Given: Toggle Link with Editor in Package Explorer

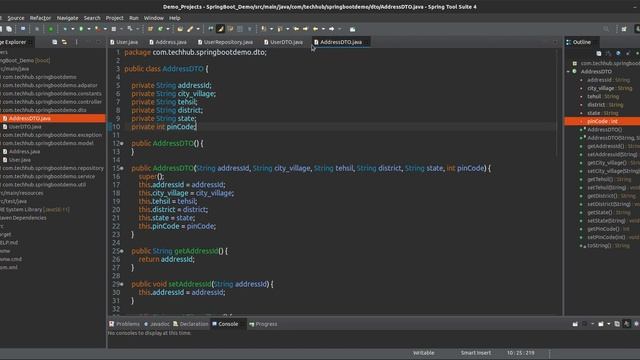Looking at the screenshot, I should pyautogui.click(x=64, y=42).
